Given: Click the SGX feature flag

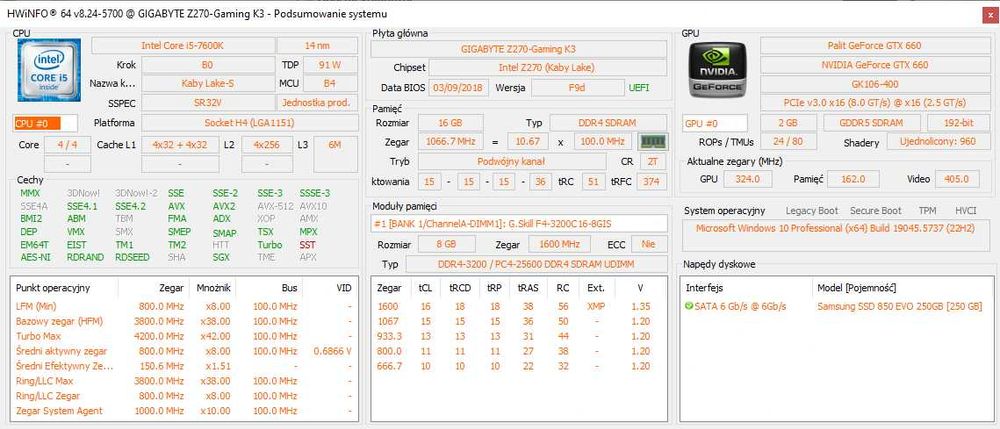Looking at the screenshot, I should (221, 258).
